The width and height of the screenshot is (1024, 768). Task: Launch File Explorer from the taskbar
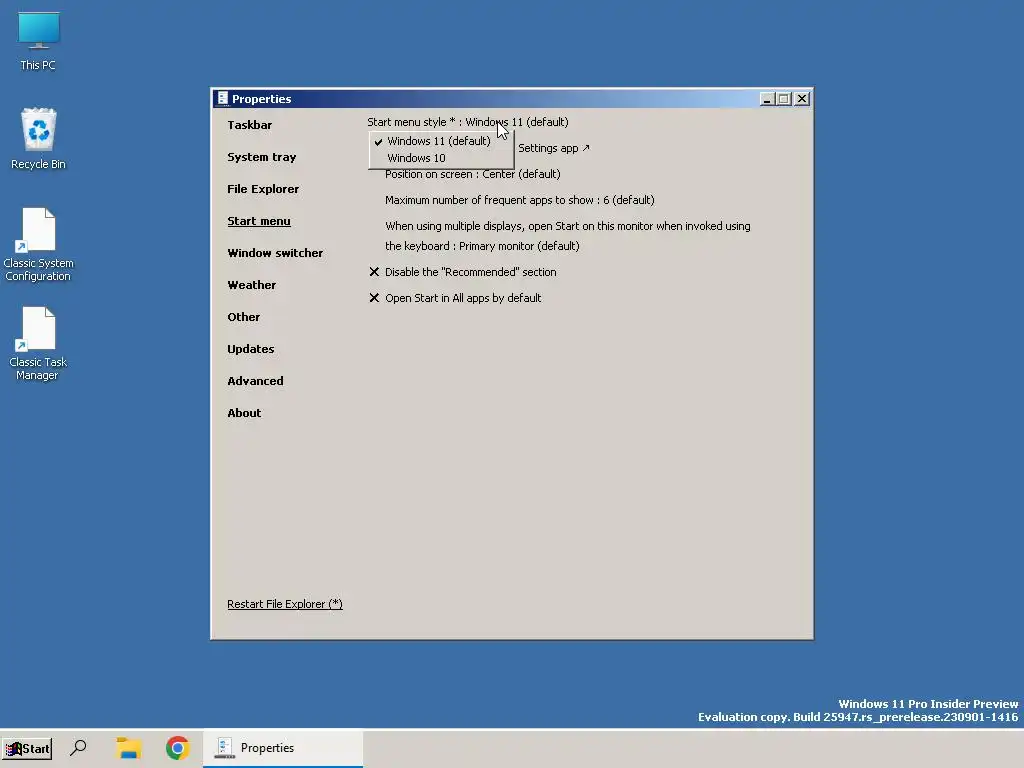coord(129,748)
